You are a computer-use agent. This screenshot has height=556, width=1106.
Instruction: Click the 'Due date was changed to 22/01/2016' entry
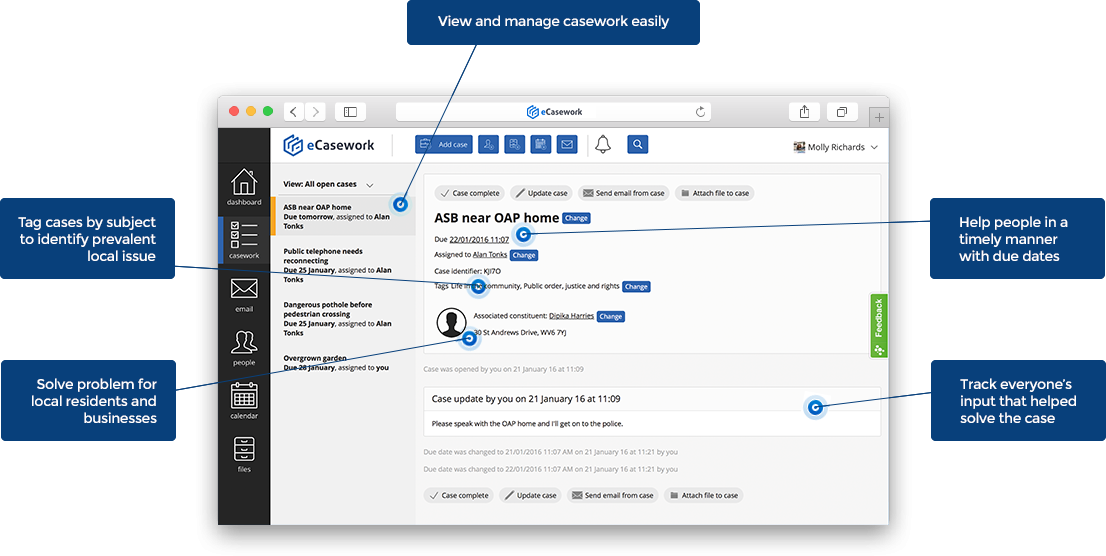[551, 469]
